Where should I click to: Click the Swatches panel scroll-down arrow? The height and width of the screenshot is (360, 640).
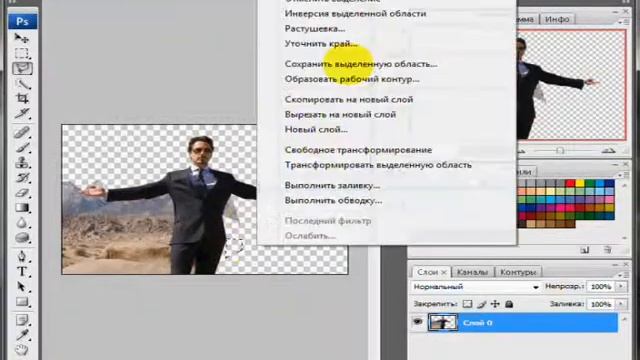pos(624,238)
